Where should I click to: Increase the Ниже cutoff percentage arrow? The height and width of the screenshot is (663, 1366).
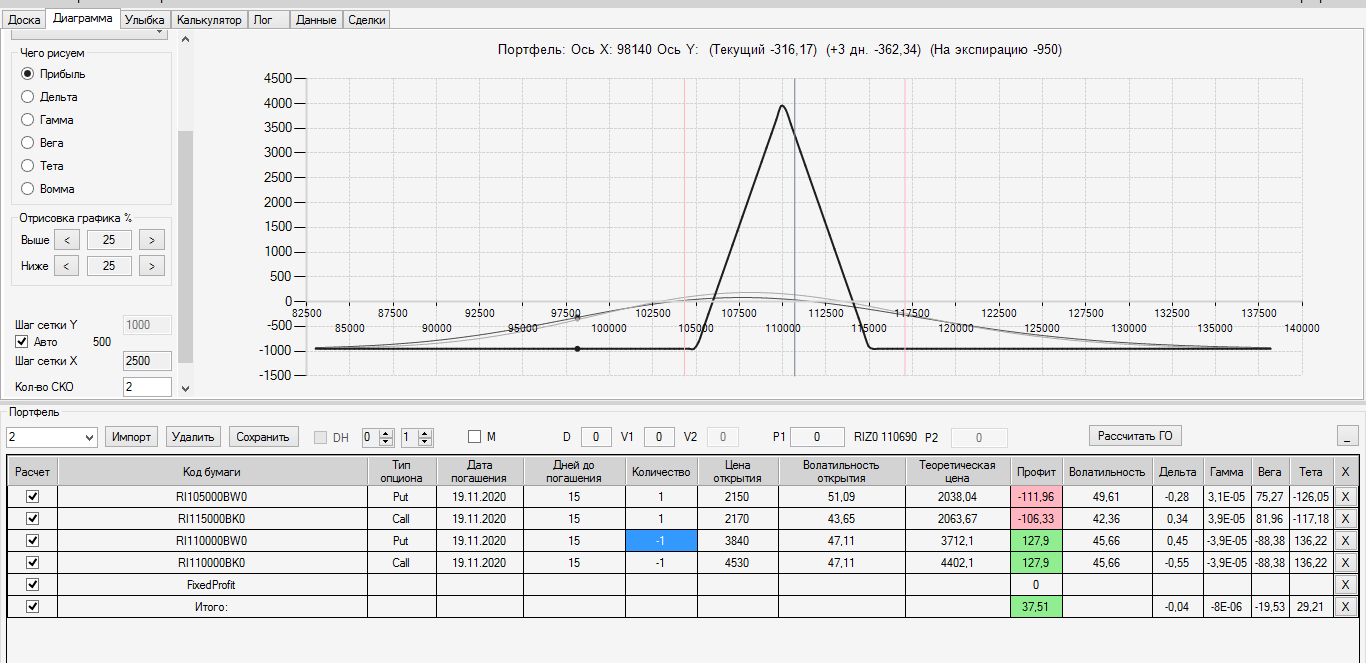click(151, 266)
